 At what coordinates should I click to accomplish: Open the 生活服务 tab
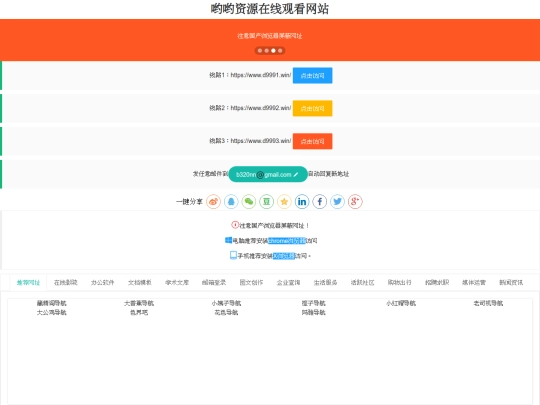325,282
